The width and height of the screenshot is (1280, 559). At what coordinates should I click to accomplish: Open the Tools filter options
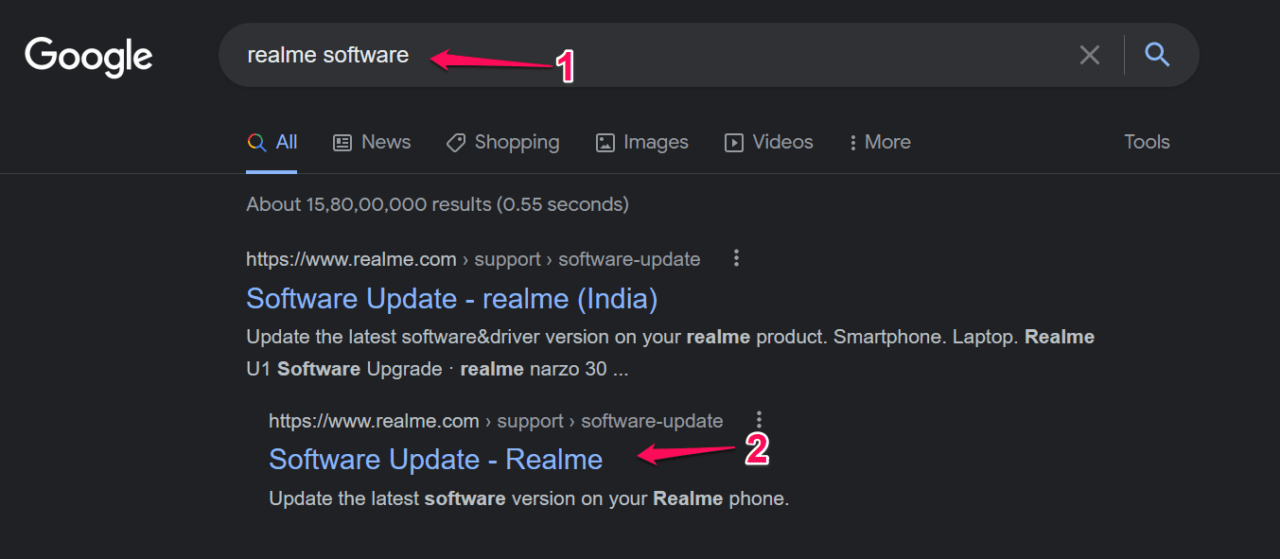click(1146, 142)
